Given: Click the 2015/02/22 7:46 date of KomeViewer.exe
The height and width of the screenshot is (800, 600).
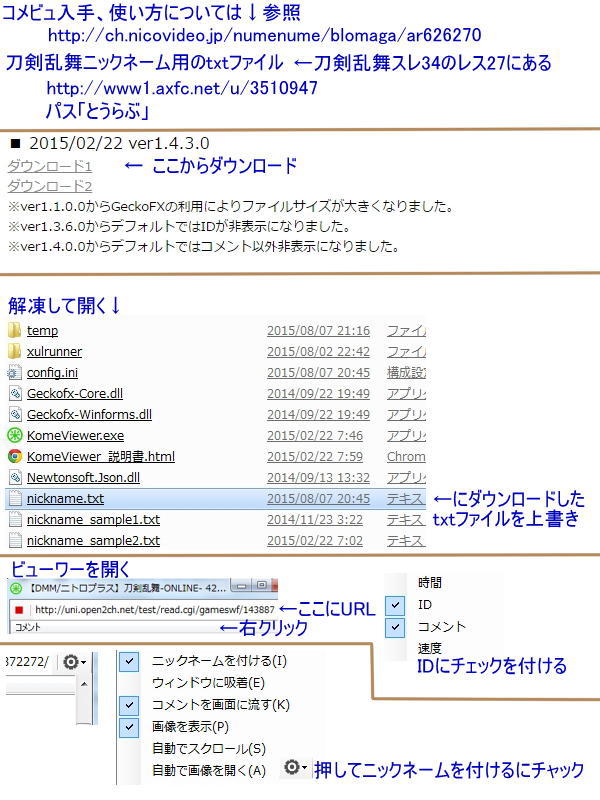Looking at the screenshot, I should coord(315,435).
